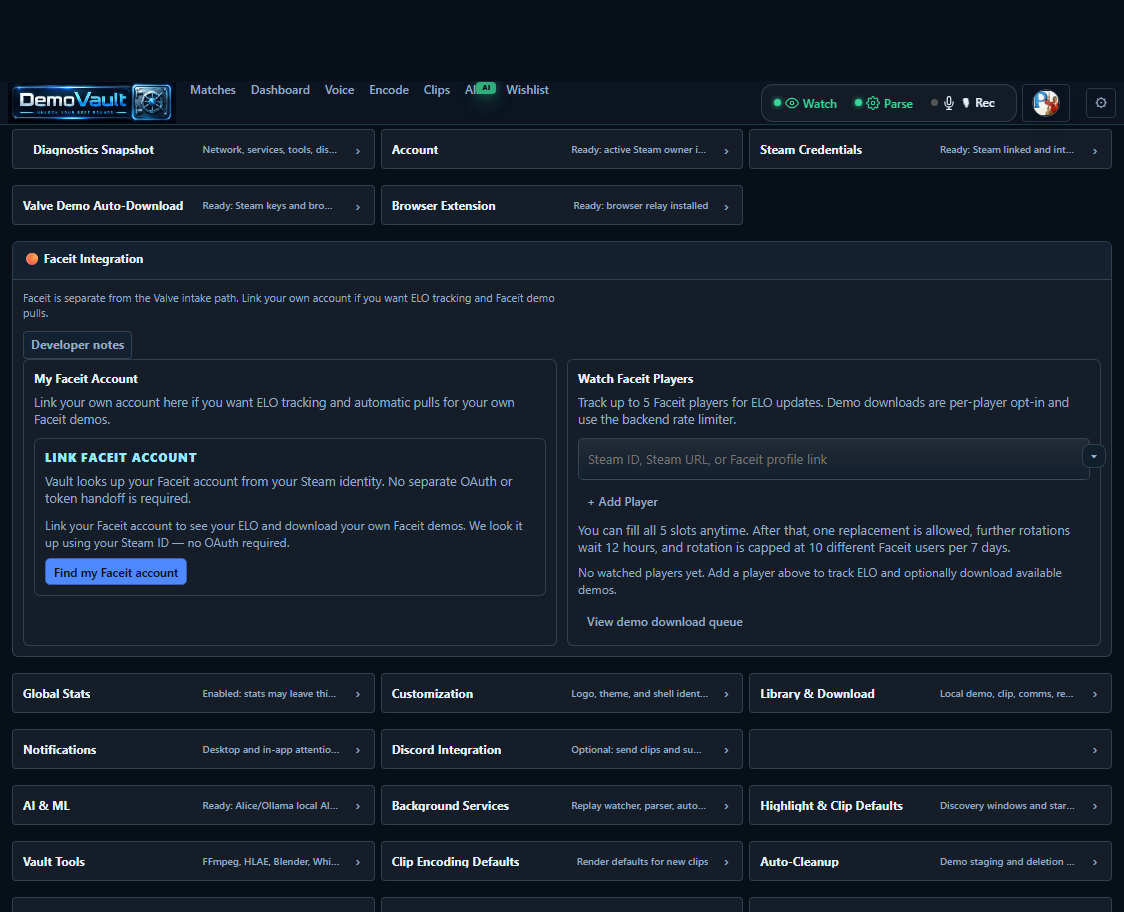Screen dimensions: 1124x912
Task: Click the LINK FACEIT ACCOUNT heading
Action: coord(120,457)
